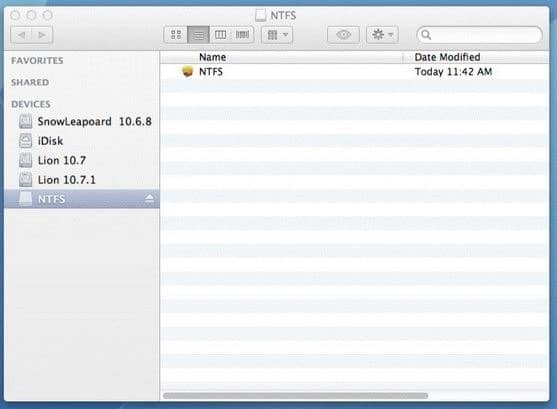Switch to list view
This screenshot has height=409, width=557.
click(x=198, y=34)
